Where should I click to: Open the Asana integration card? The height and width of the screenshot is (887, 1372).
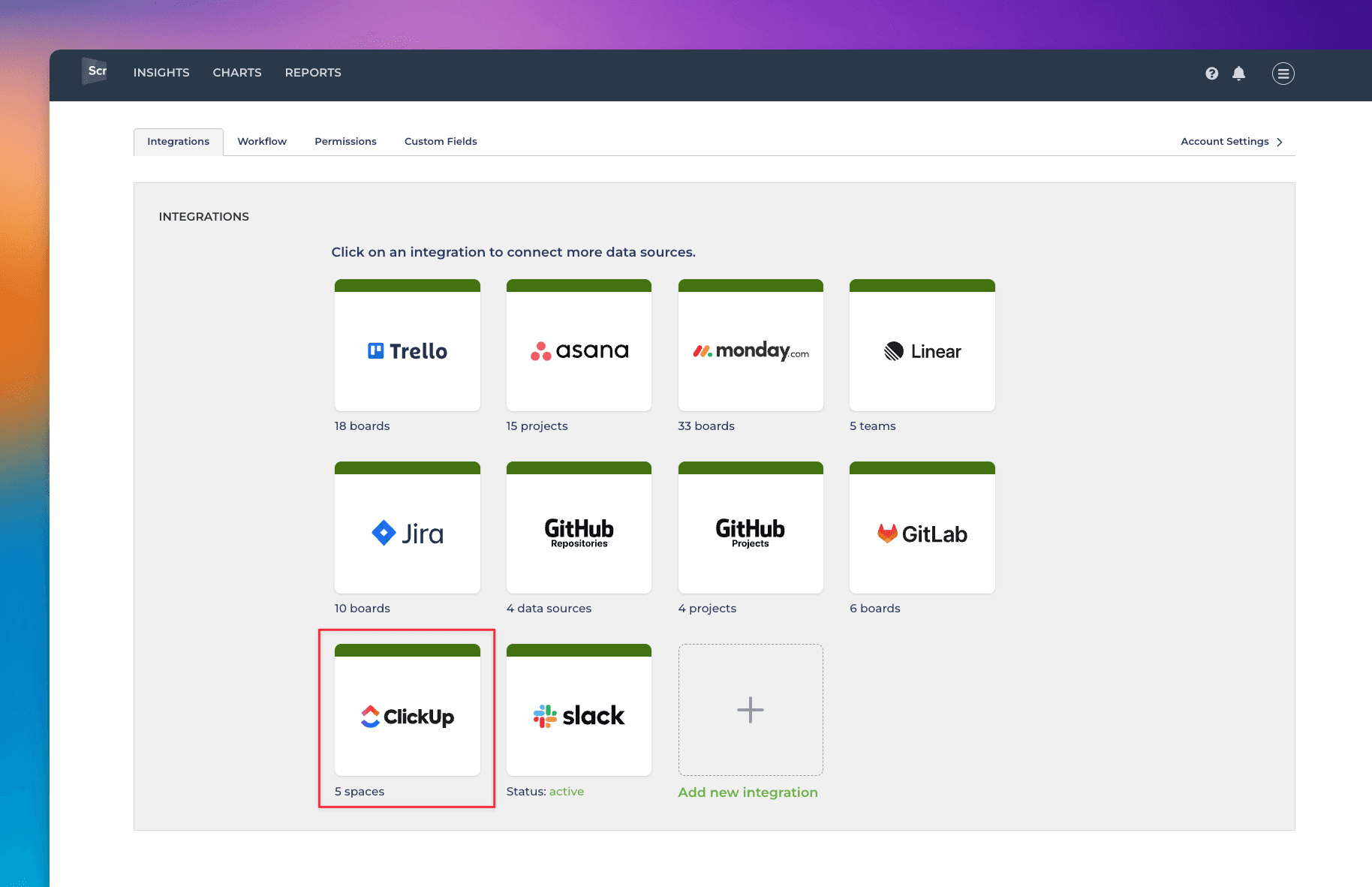click(579, 345)
